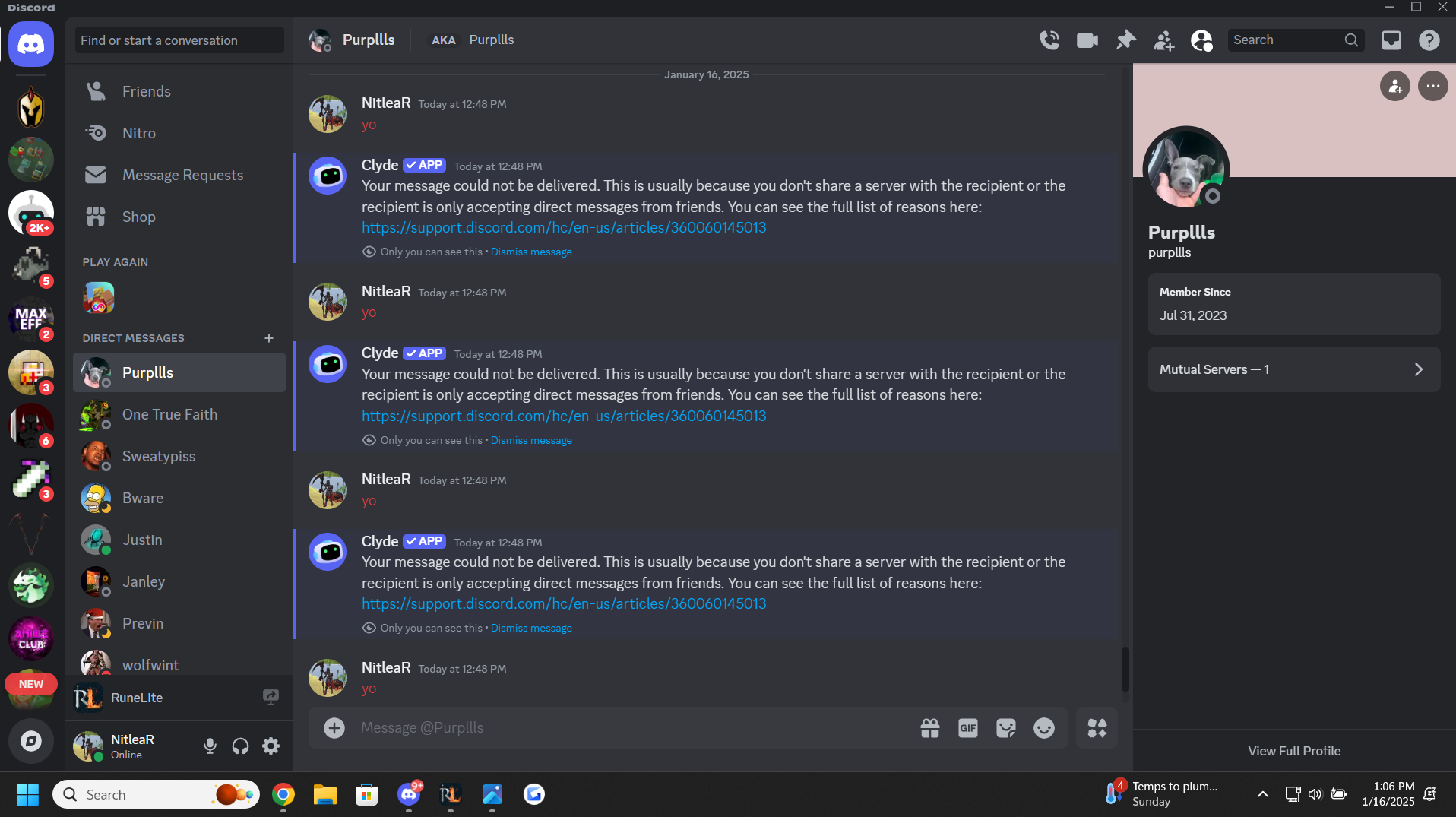Click the add friend icon on profile banner
The image size is (1456, 817).
tap(1395, 86)
